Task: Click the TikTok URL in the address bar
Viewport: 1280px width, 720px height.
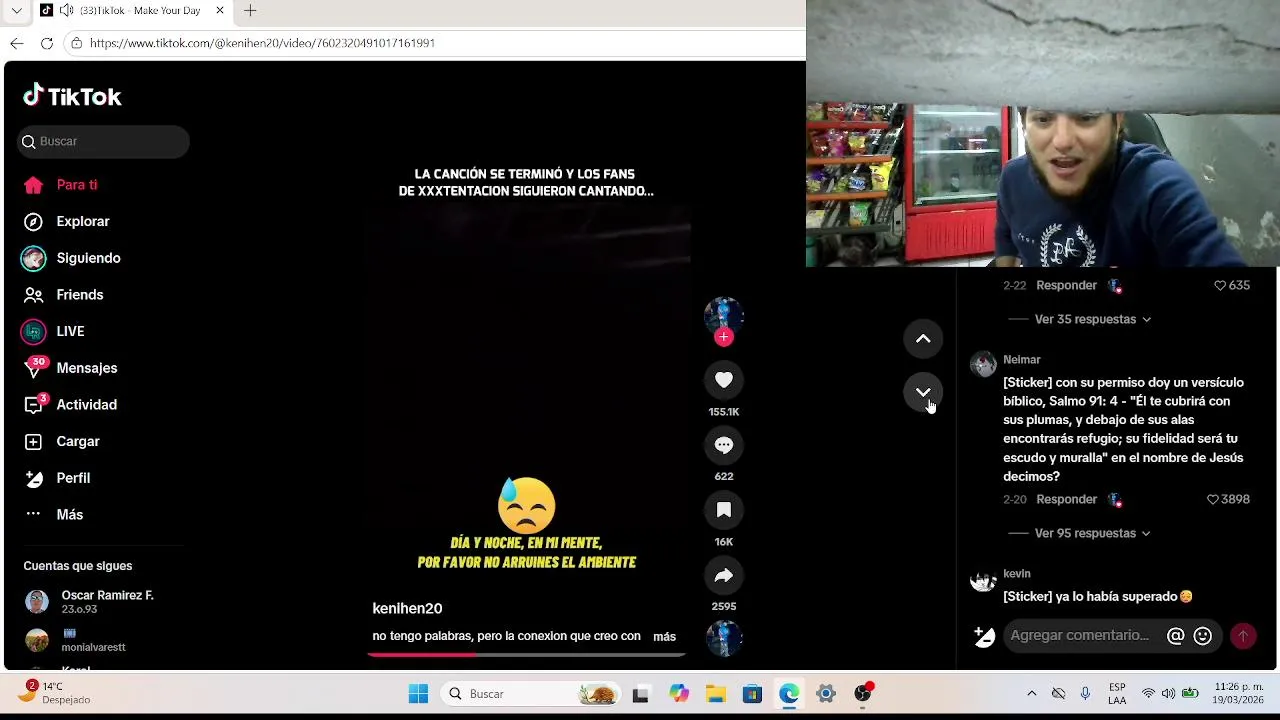Action: tap(262, 43)
